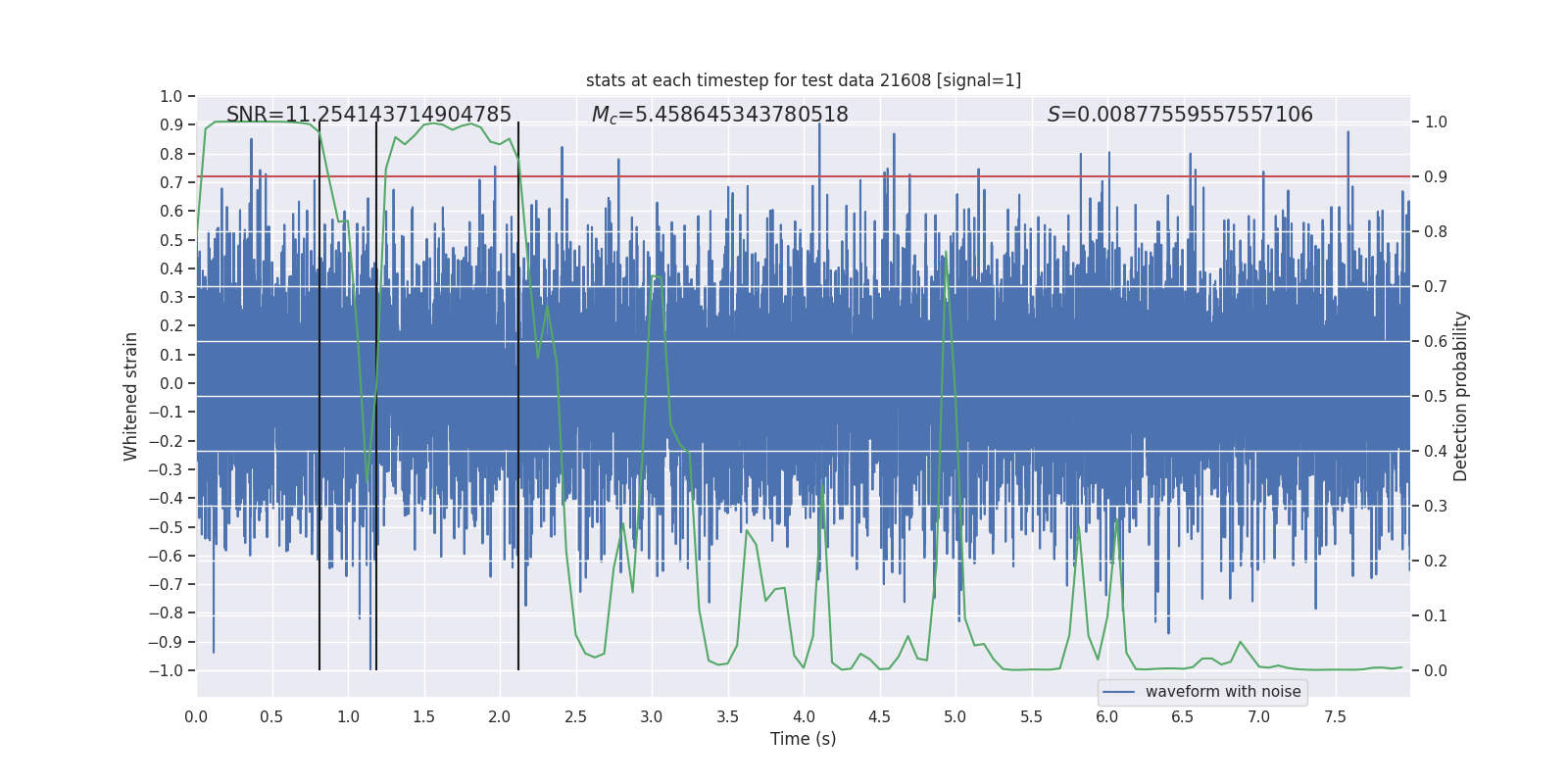The width and height of the screenshot is (1568, 784).
Task: Click the 0.5 tick on detection probability axis
Action: pyautogui.click(x=1436, y=396)
